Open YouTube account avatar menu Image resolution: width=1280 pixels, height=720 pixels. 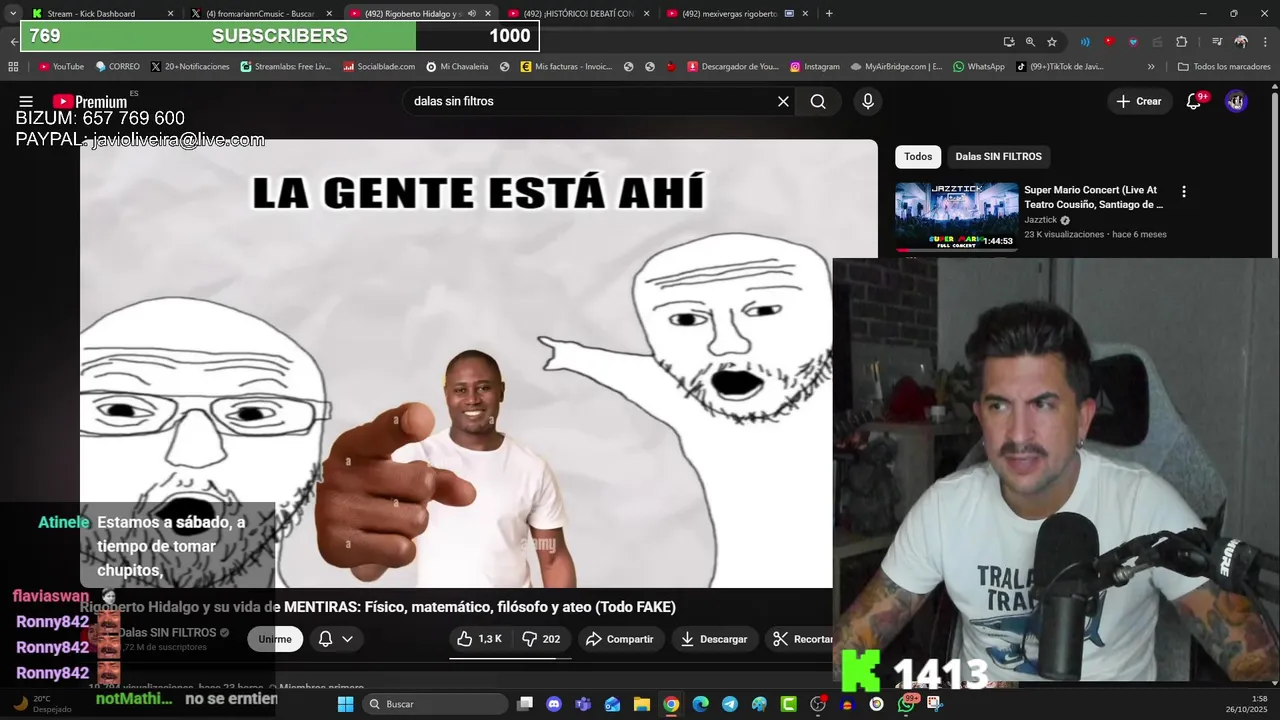click(1236, 101)
